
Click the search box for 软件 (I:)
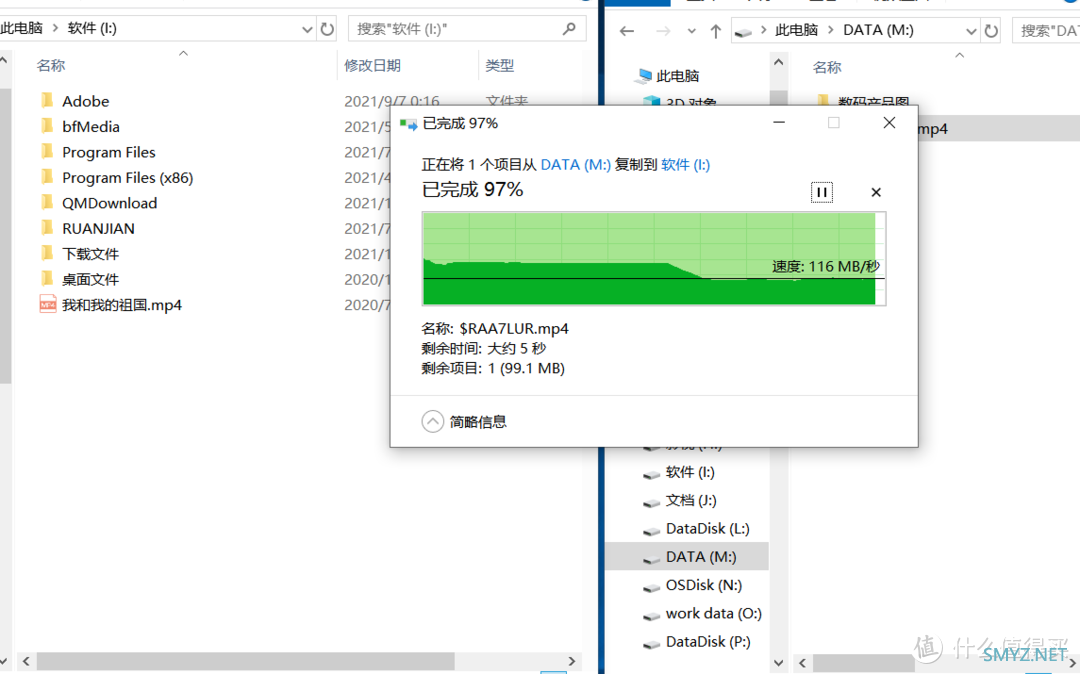[467, 29]
